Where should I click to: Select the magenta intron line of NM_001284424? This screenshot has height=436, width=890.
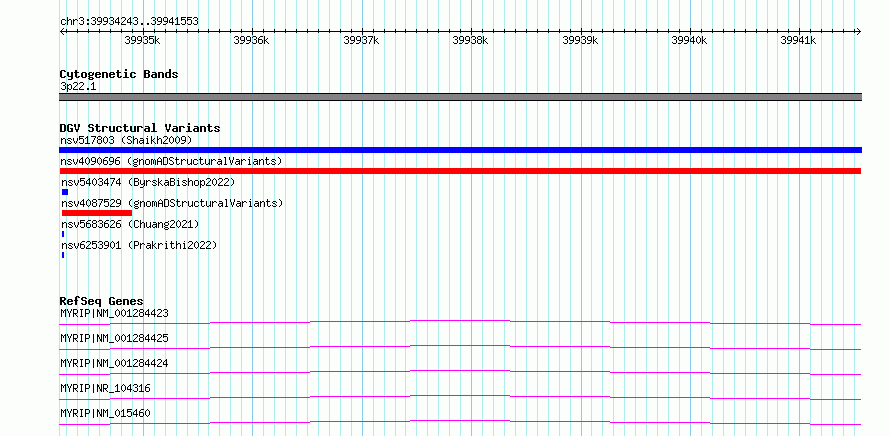(x=460, y=372)
